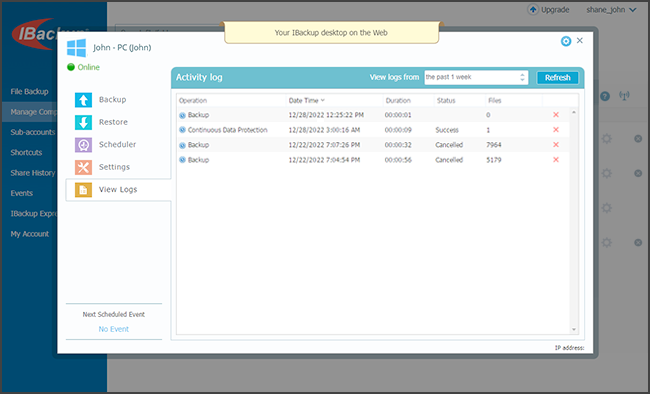This screenshot has height=394, width=650.
Task: Delete the 12/22/2022 7:07:26 PM Backup log
Action: pyautogui.click(x=556, y=145)
